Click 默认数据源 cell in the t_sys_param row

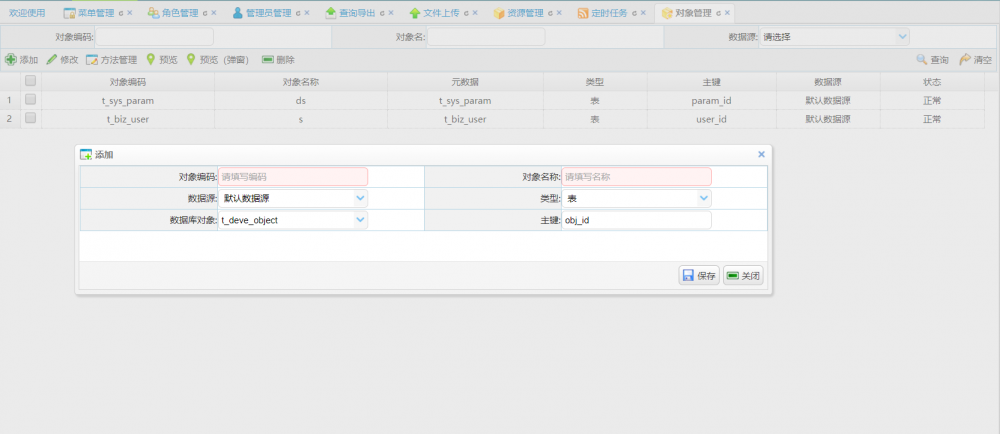(x=828, y=100)
